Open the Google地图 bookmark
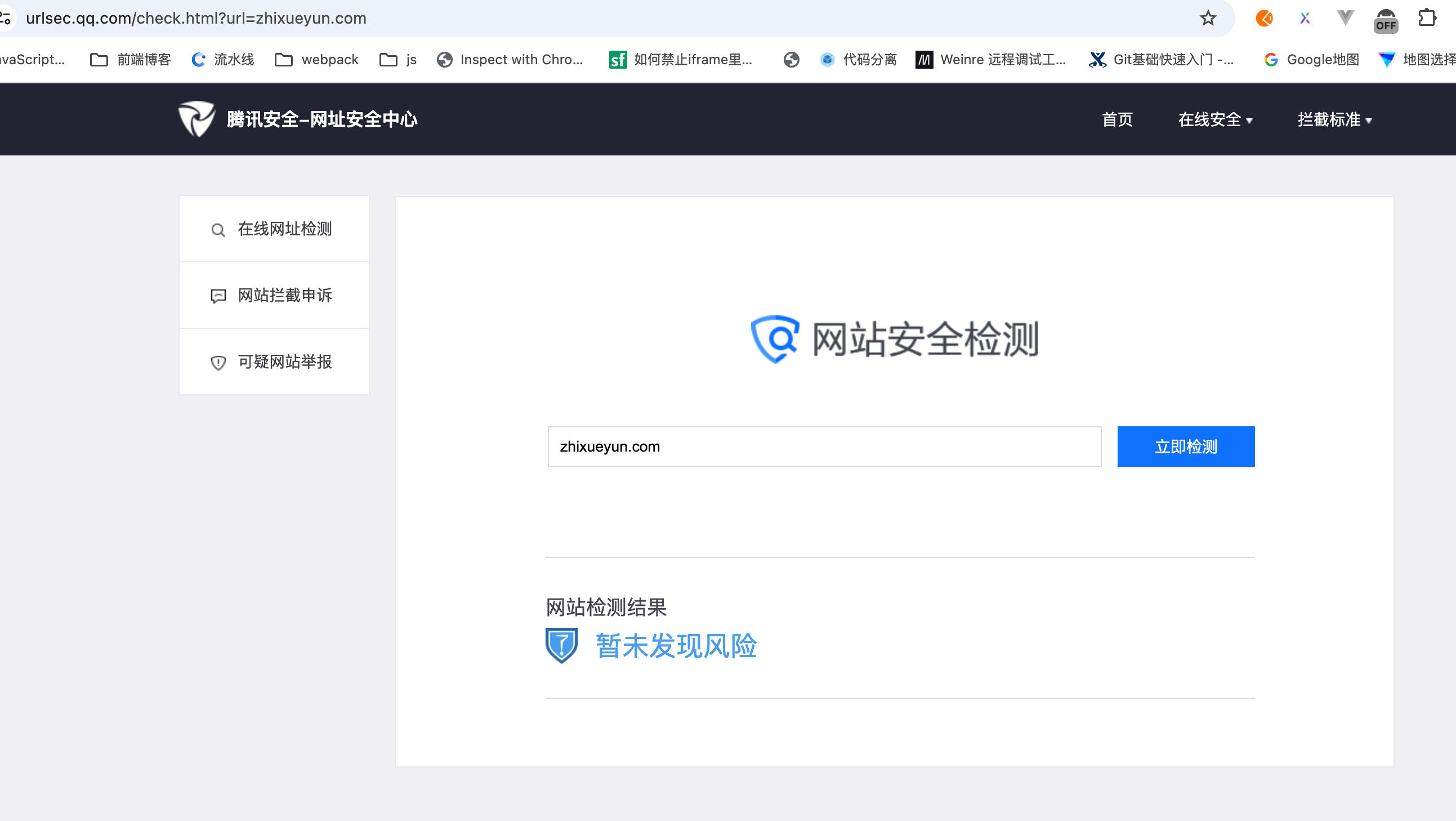The image size is (1456, 821). (x=1311, y=59)
